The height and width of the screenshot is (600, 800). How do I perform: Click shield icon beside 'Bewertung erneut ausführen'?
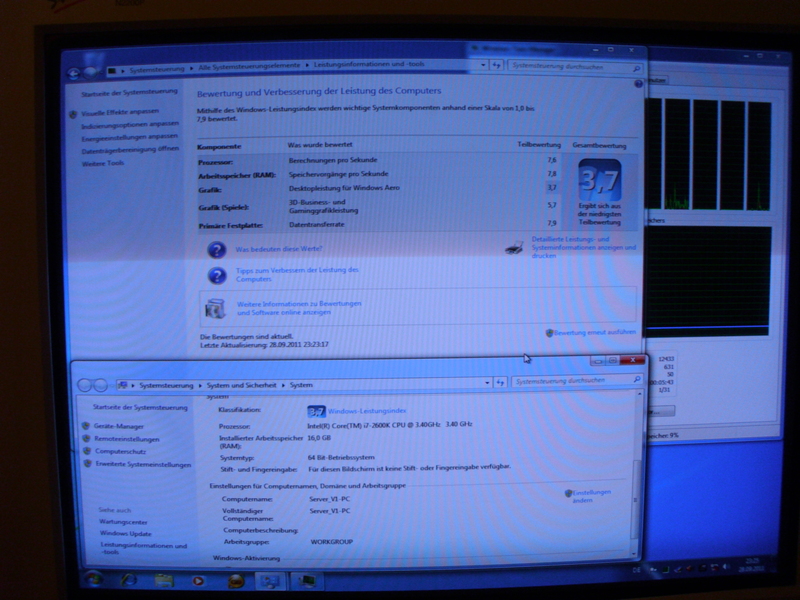coord(549,333)
